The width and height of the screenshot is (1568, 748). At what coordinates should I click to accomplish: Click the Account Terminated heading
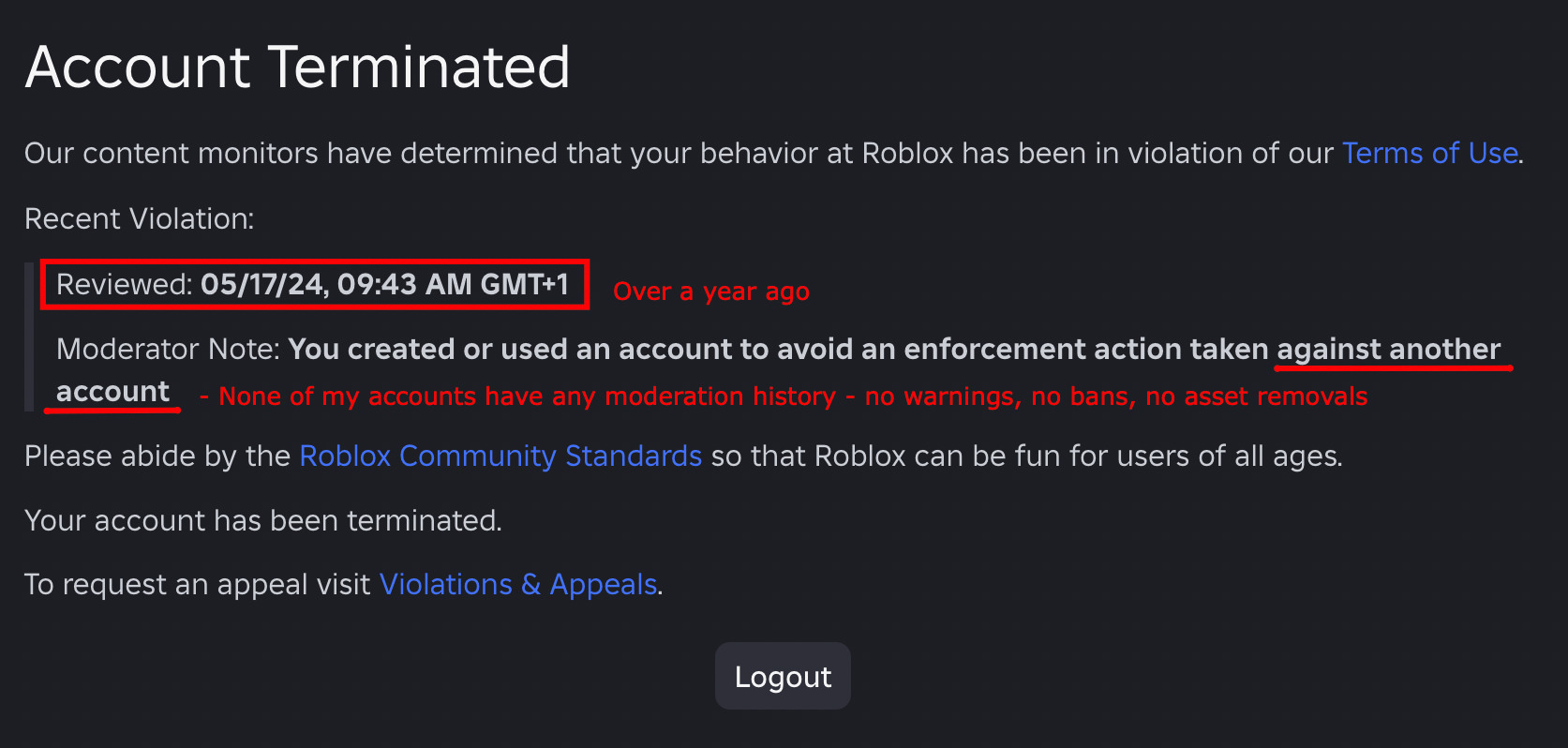(x=297, y=67)
